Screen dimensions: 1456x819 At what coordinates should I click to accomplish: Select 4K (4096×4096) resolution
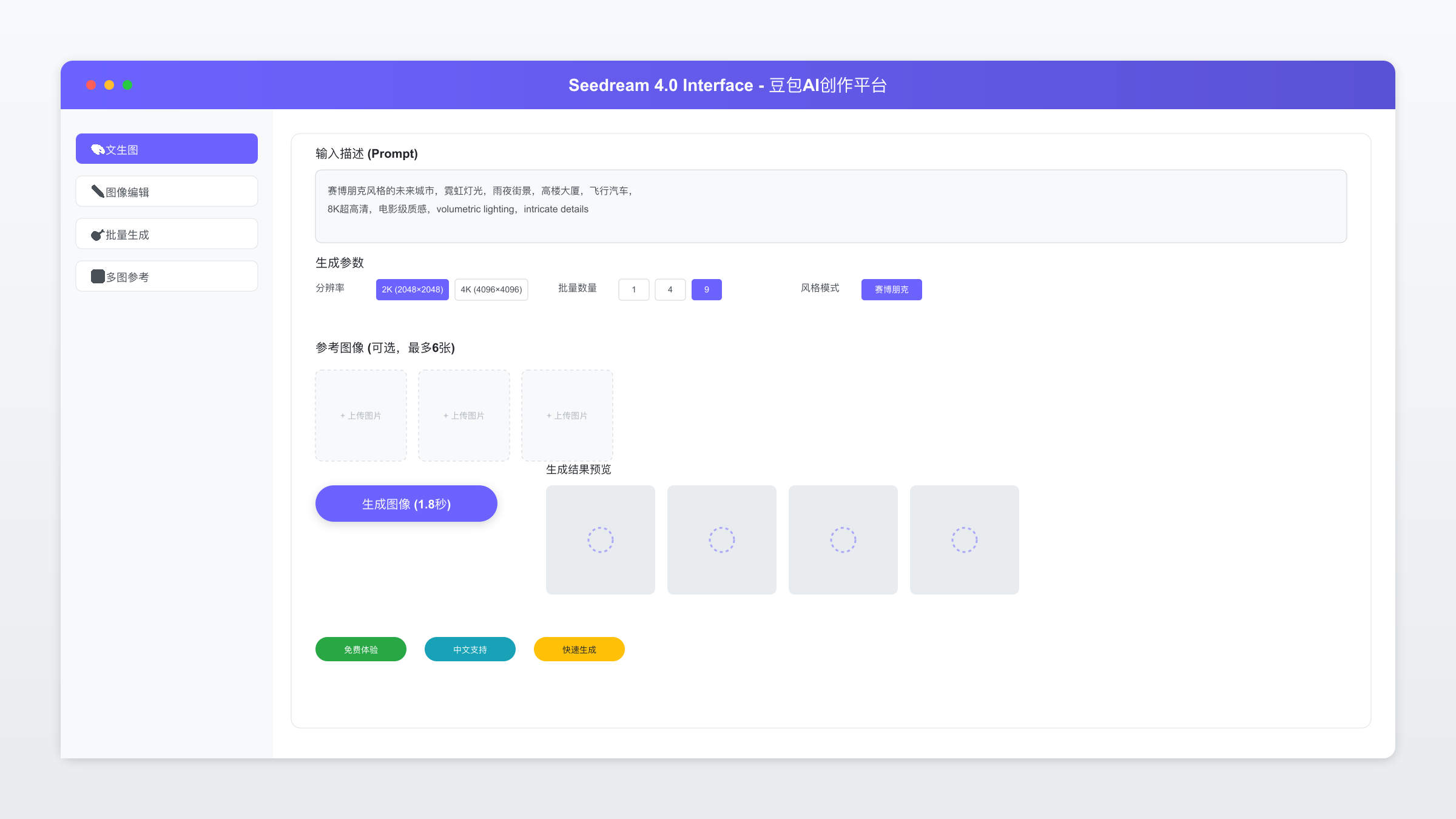tap(491, 289)
